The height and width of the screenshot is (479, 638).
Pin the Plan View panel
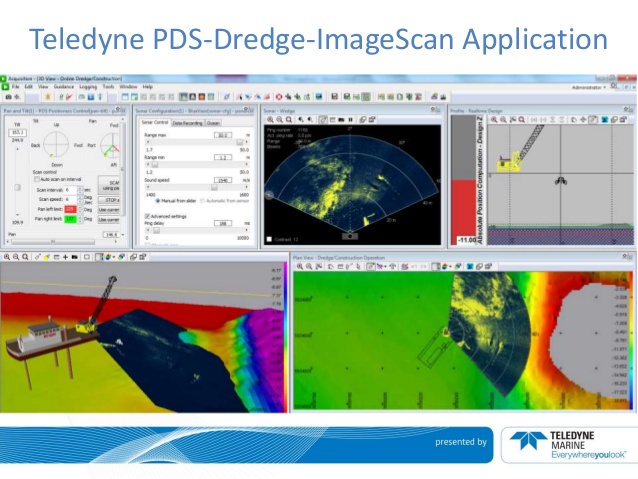click(626, 257)
